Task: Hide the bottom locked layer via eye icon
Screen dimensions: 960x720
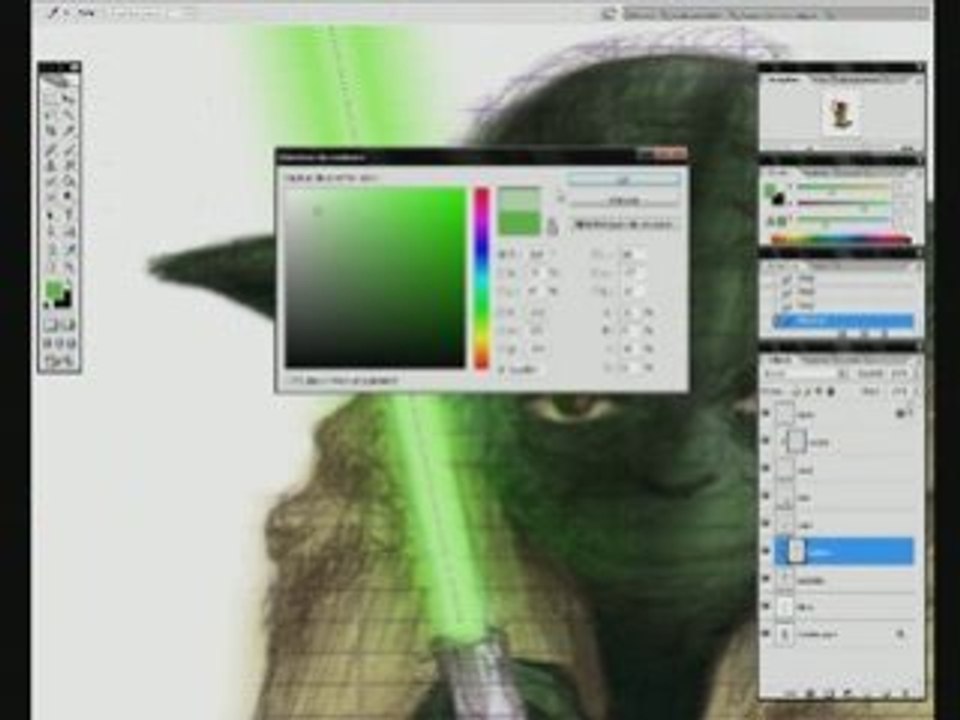Action: click(767, 634)
